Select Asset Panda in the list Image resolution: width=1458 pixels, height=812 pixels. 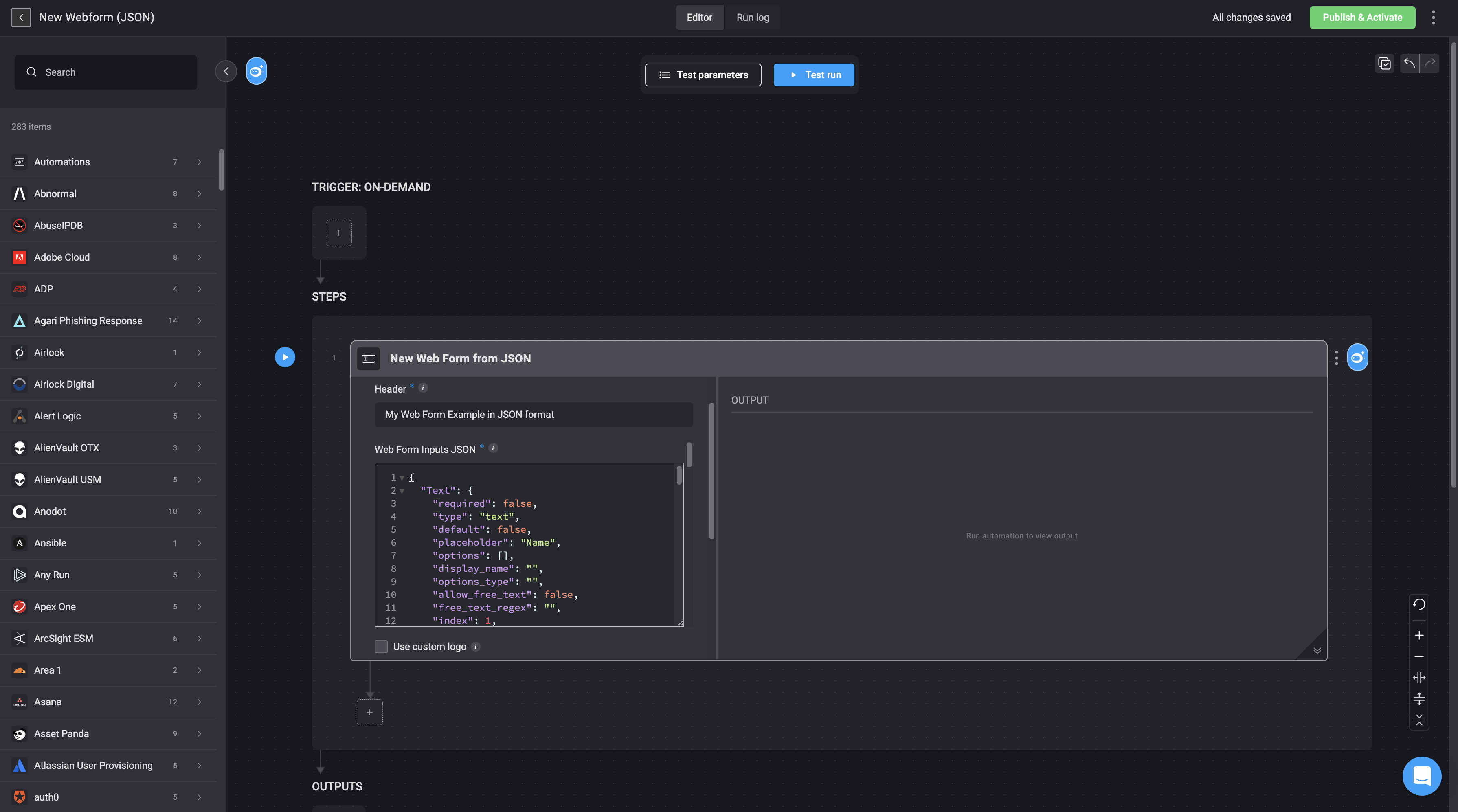[108, 734]
